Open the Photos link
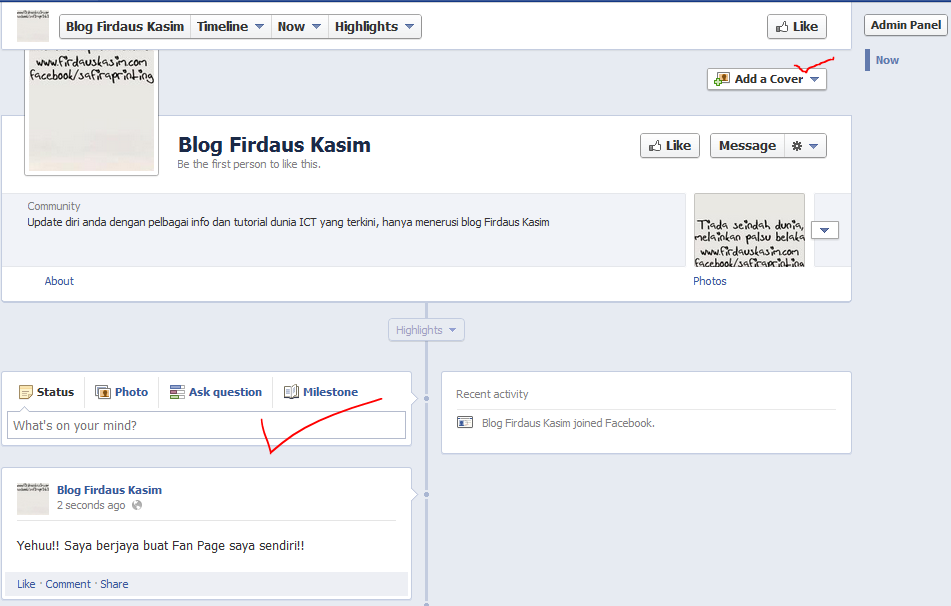Screen dimensions: 951x606 click(x=710, y=281)
